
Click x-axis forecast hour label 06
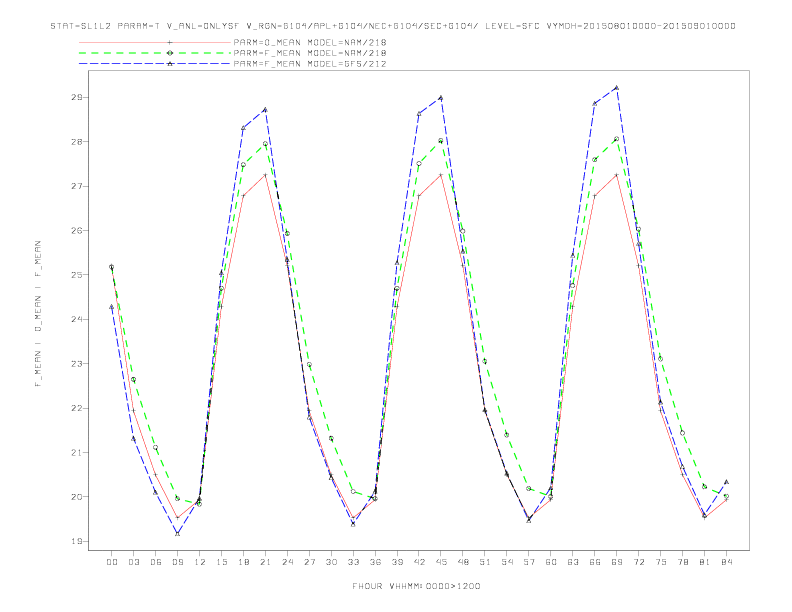point(156,562)
